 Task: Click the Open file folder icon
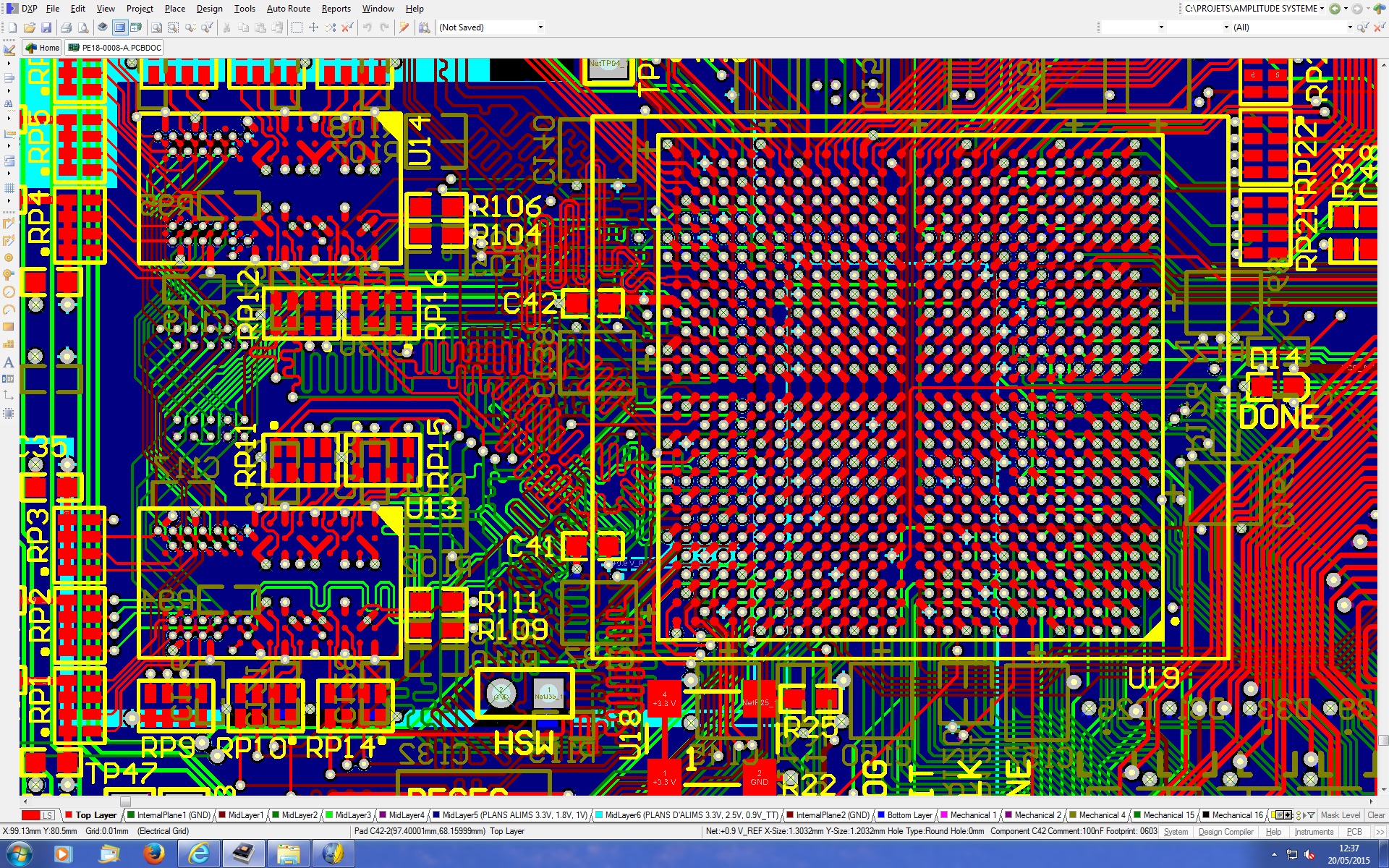coord(29,27)
